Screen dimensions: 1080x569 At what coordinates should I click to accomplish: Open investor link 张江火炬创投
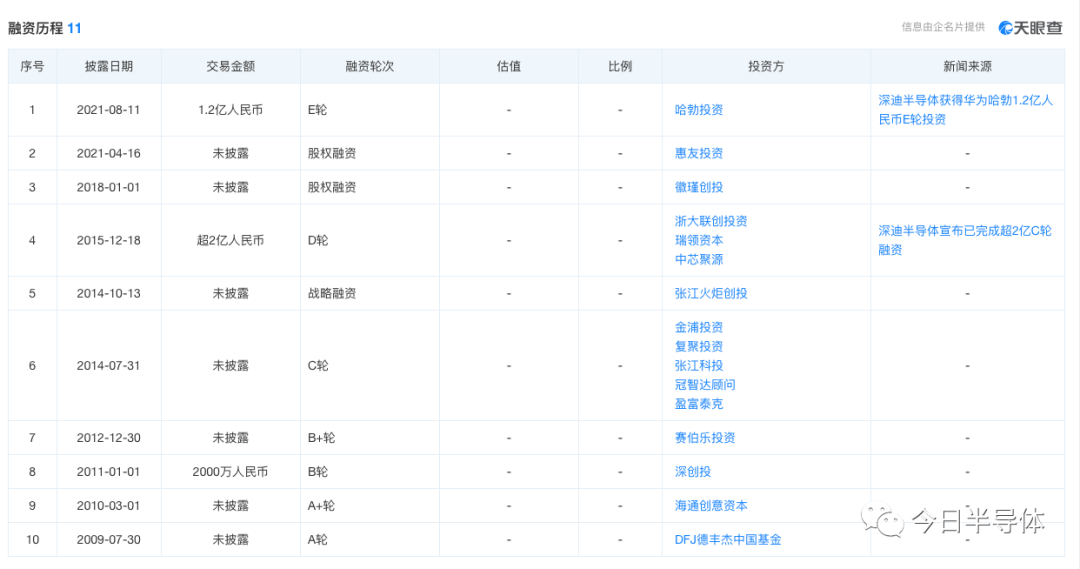(711, 293)
